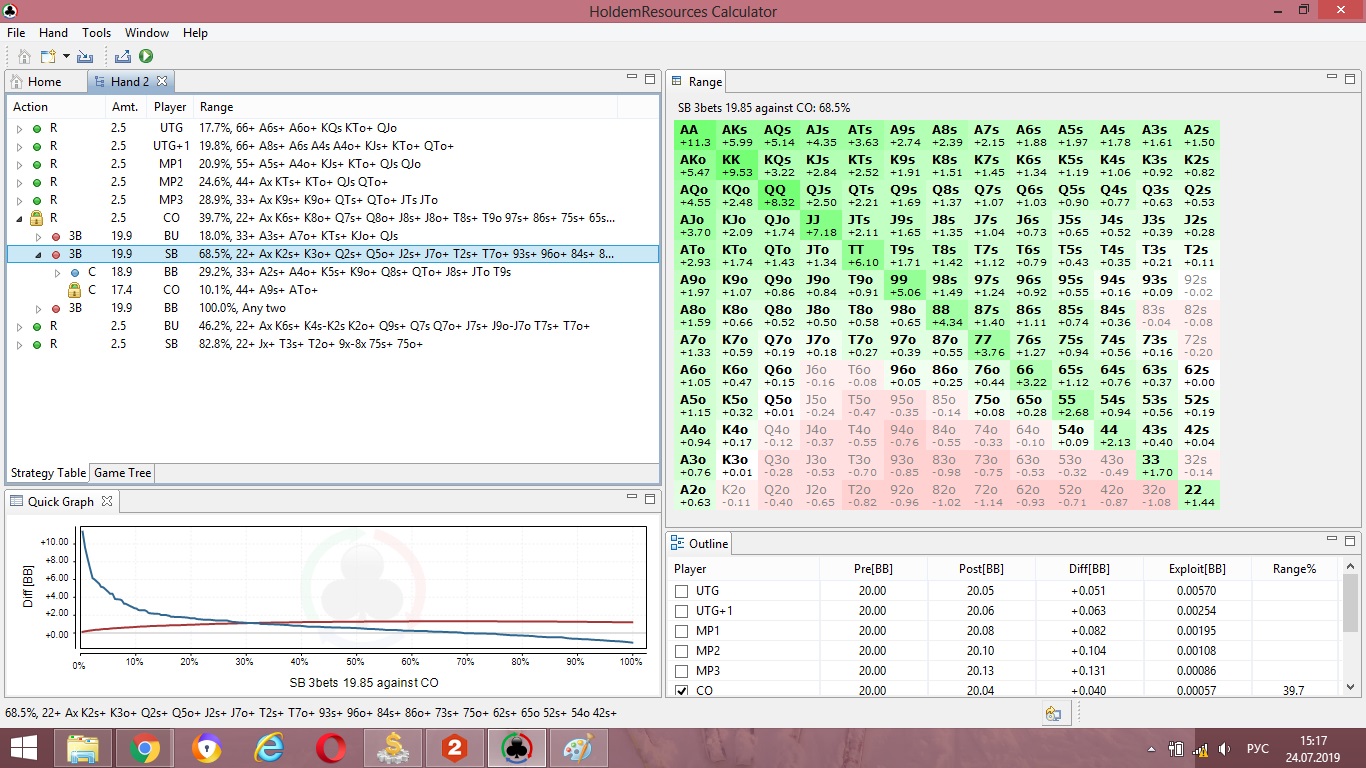Minimize the Quick Graph panel
This screenshot has height=768, width=1366.
632,498
